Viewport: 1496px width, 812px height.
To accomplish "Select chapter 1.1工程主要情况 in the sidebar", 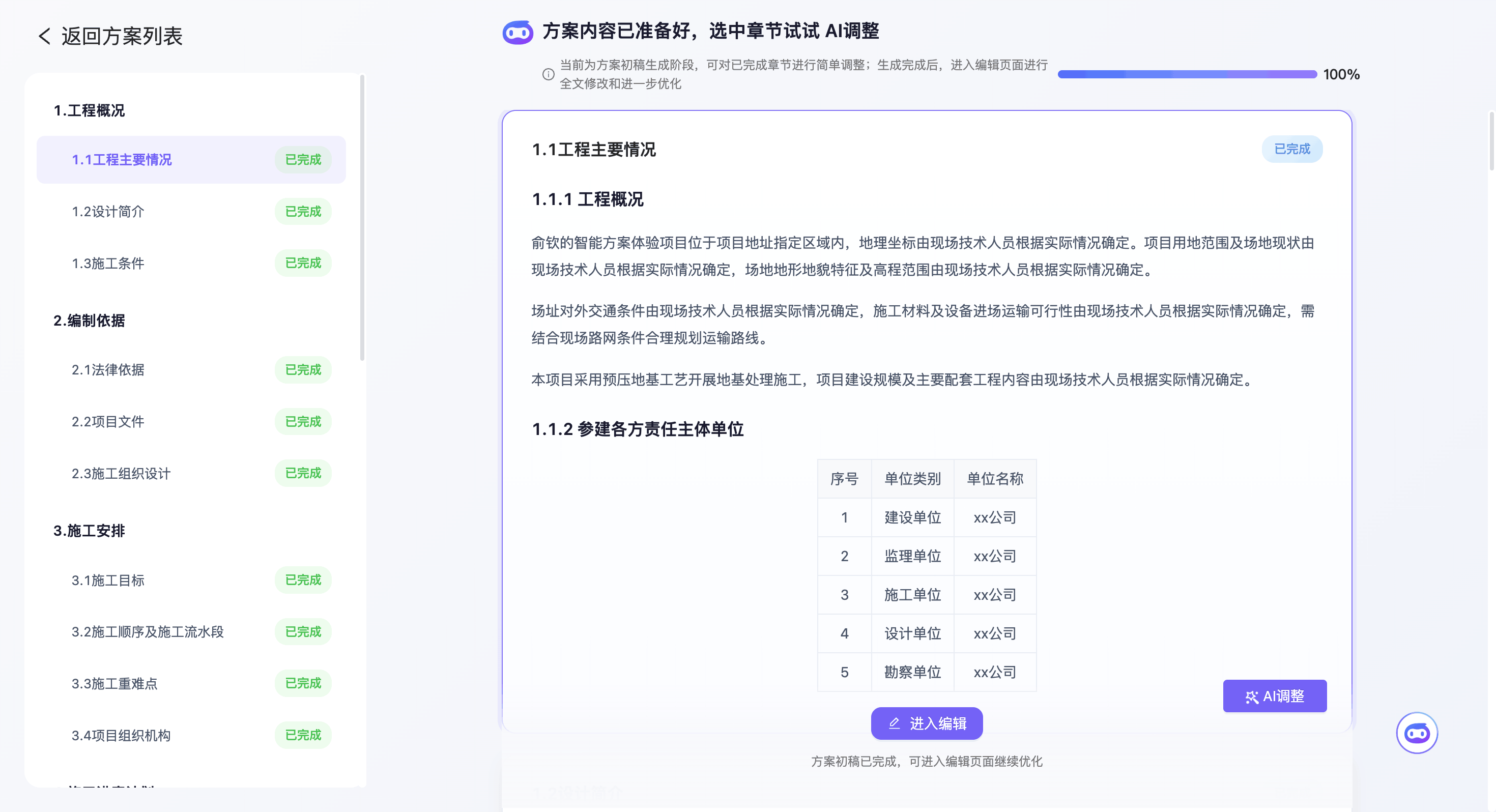I will click(191, 160).
